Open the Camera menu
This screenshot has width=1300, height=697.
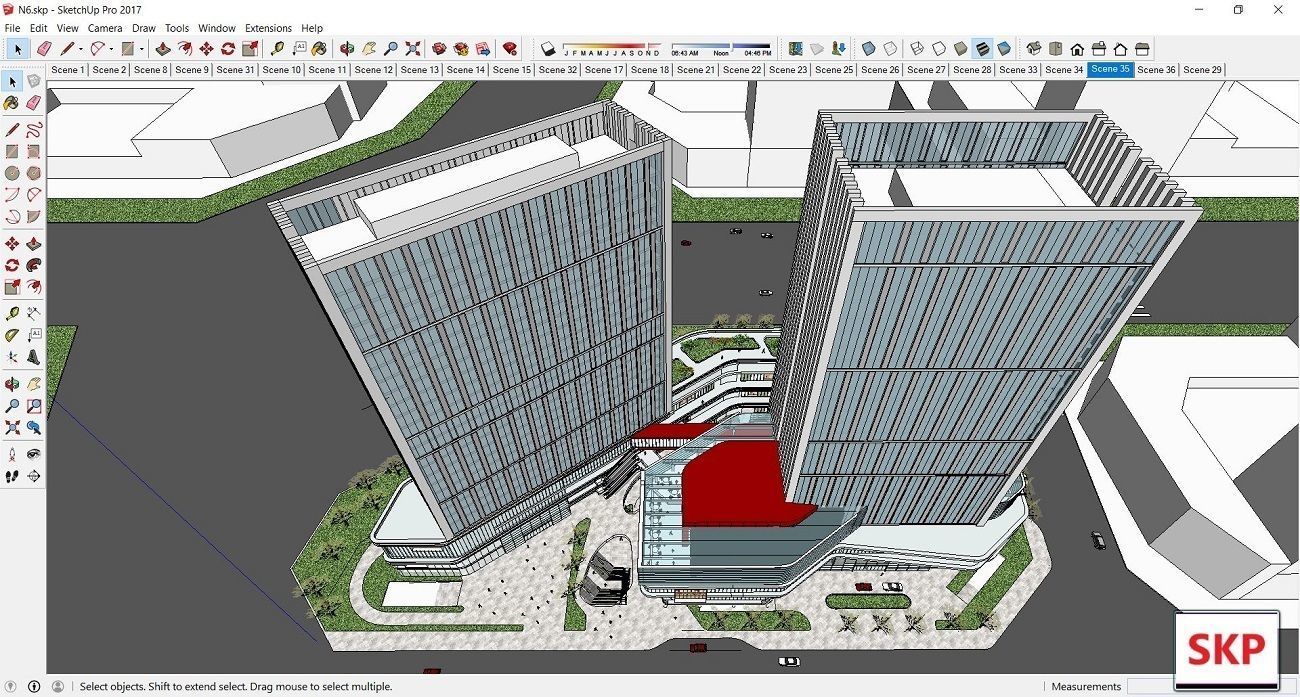tap(105, 28)
